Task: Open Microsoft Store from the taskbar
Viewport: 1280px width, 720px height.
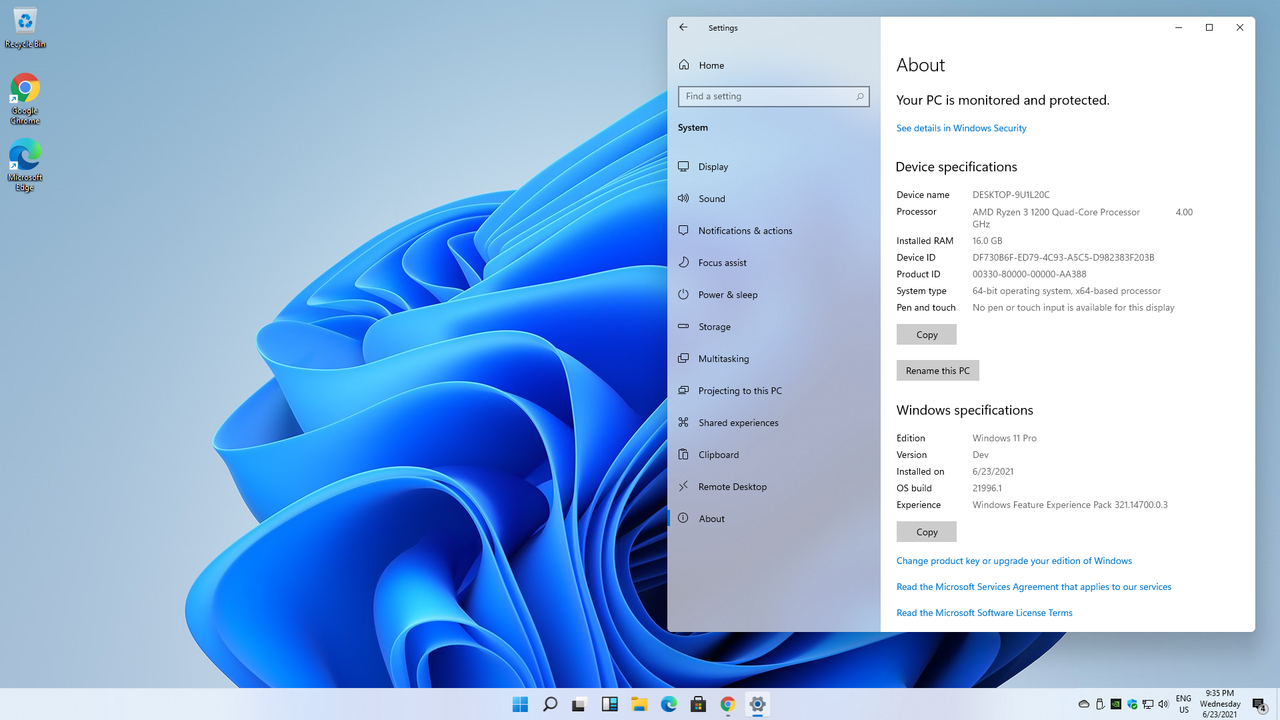Action: click(x=698, y=704)
